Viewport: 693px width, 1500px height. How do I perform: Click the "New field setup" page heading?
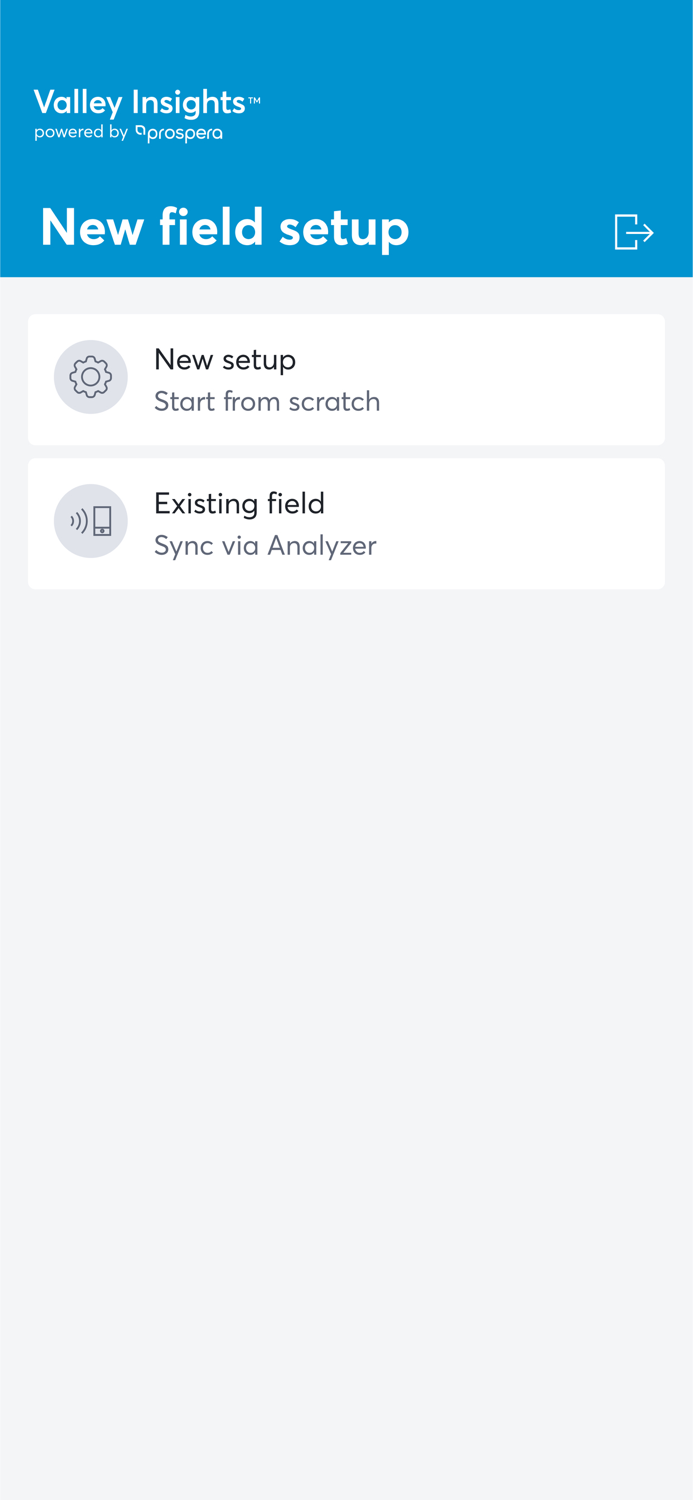[x=225, y=228]
